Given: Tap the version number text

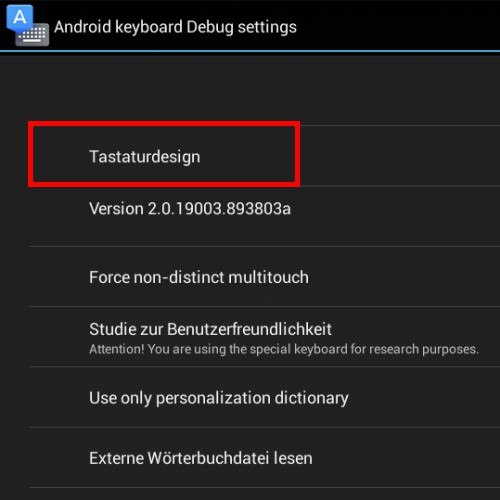Looking at the screenshot, I should coord(190,209).
